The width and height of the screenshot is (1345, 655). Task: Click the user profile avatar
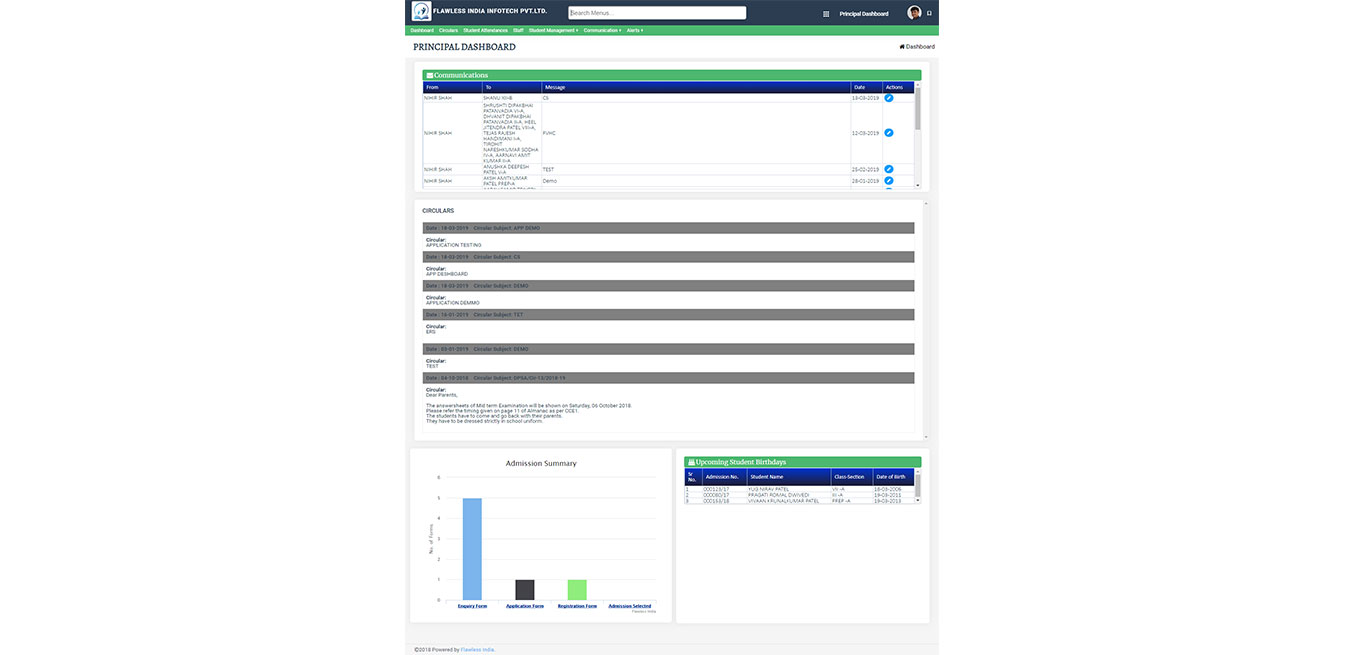(x=914, y=13)
